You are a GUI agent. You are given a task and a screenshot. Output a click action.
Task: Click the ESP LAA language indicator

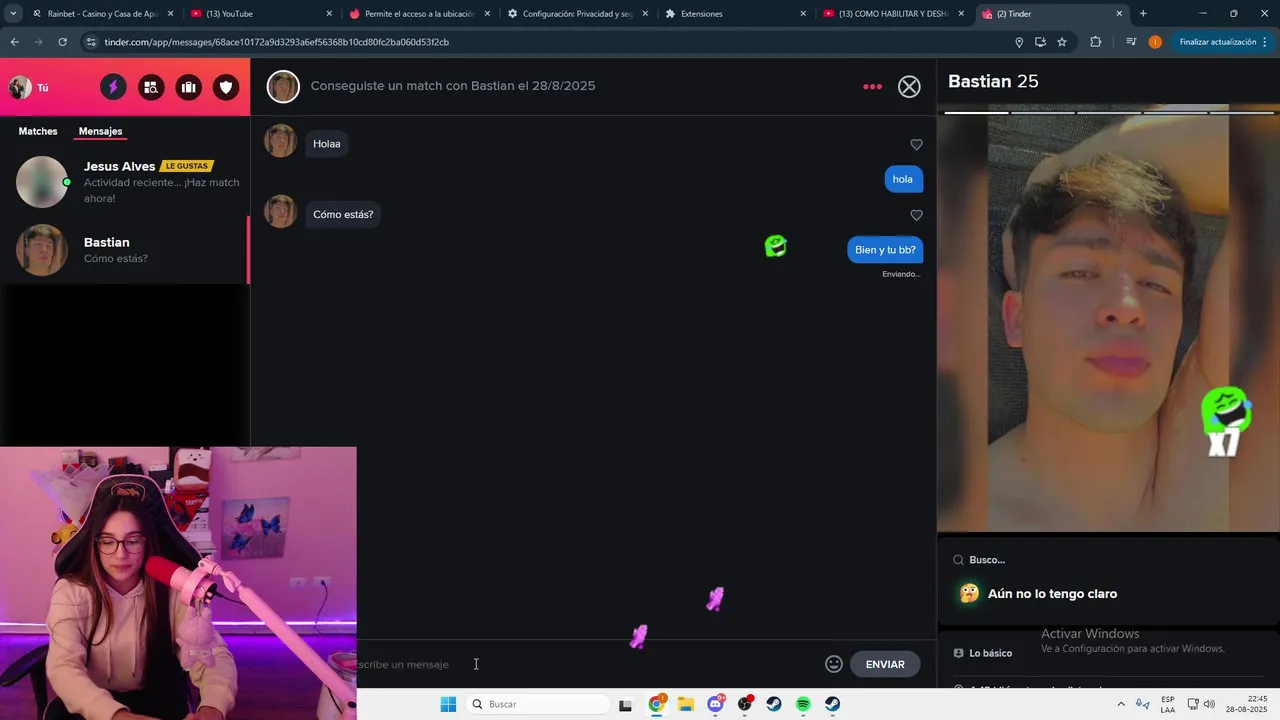(x=1168, y=704)
